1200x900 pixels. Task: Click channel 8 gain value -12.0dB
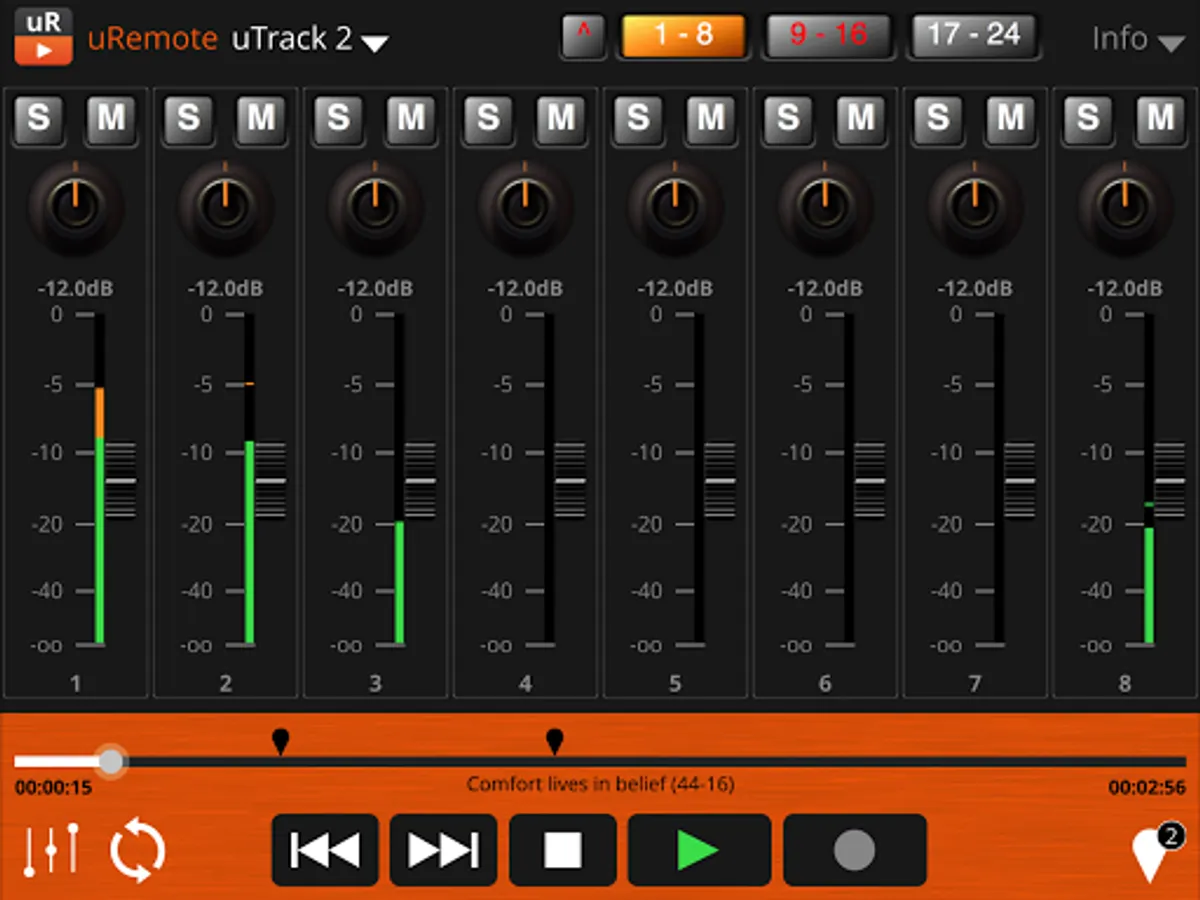point(1125,289)
